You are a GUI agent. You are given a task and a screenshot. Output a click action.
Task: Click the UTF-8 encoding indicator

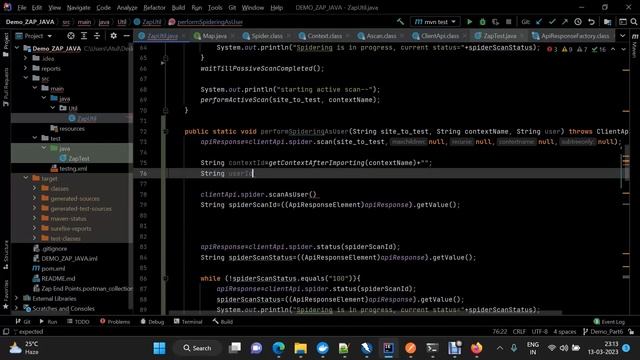click(x=539, y=331)
